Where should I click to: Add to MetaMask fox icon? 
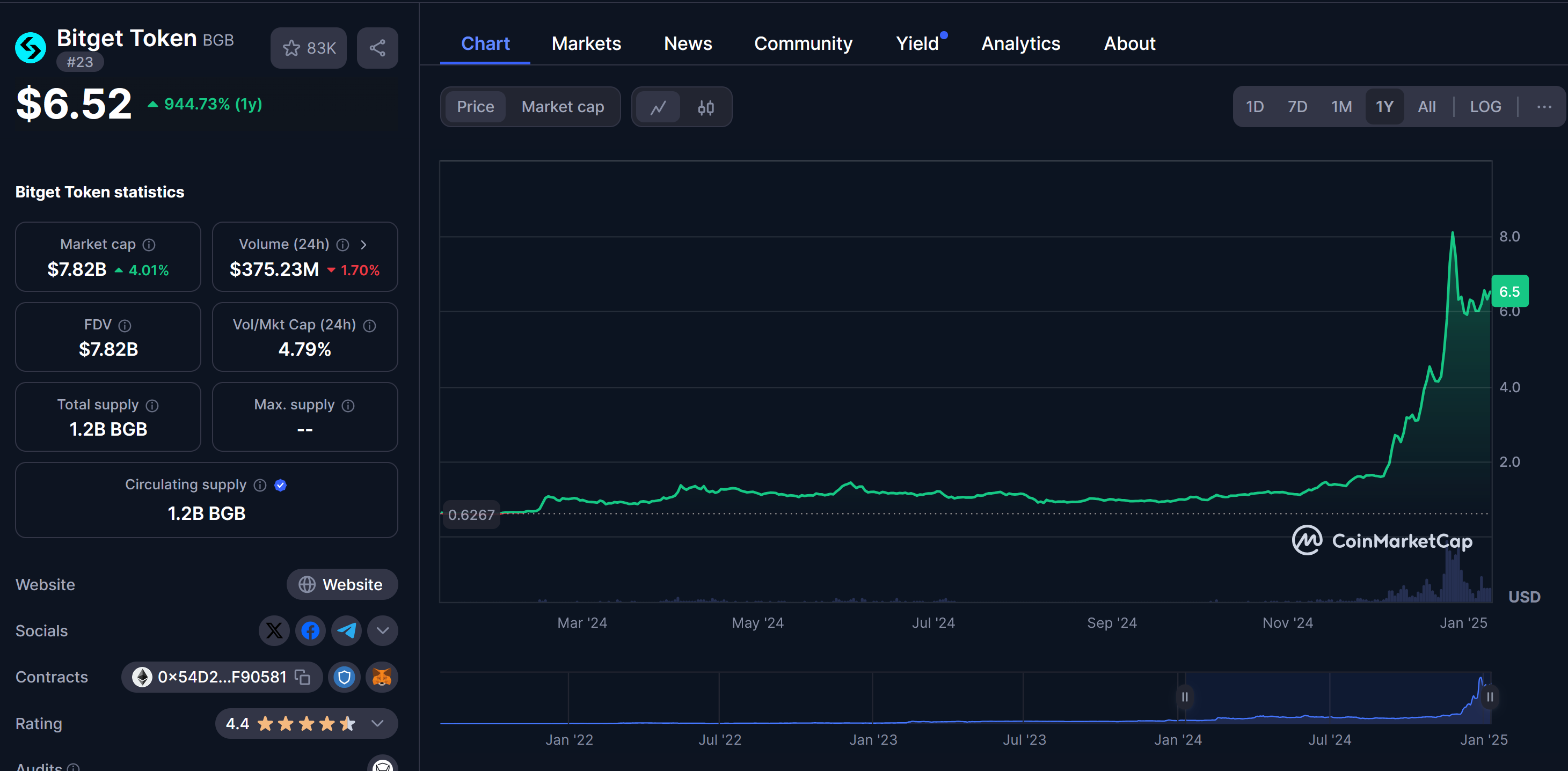click(382, 677)
